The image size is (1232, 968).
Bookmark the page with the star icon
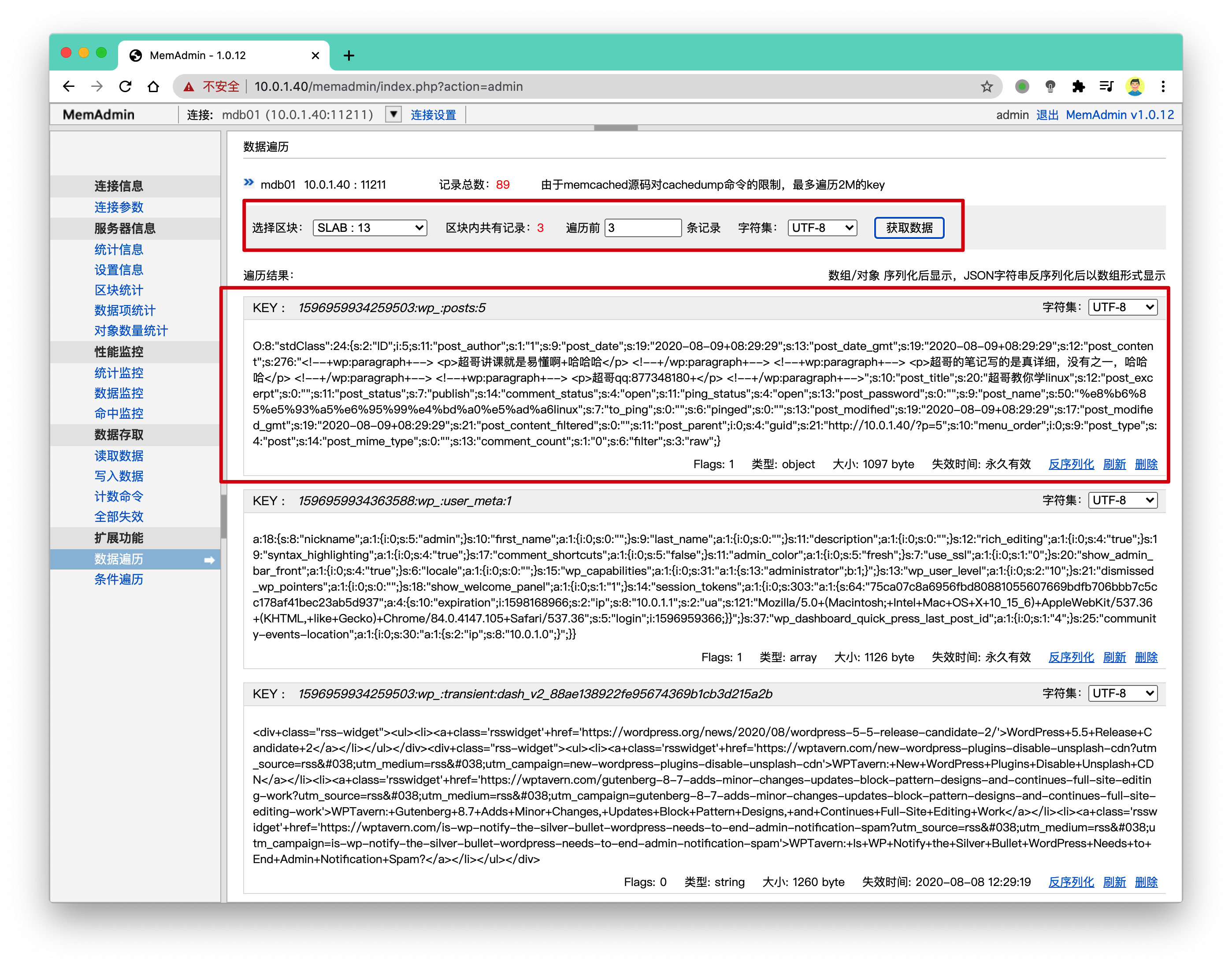click(986, 86)
